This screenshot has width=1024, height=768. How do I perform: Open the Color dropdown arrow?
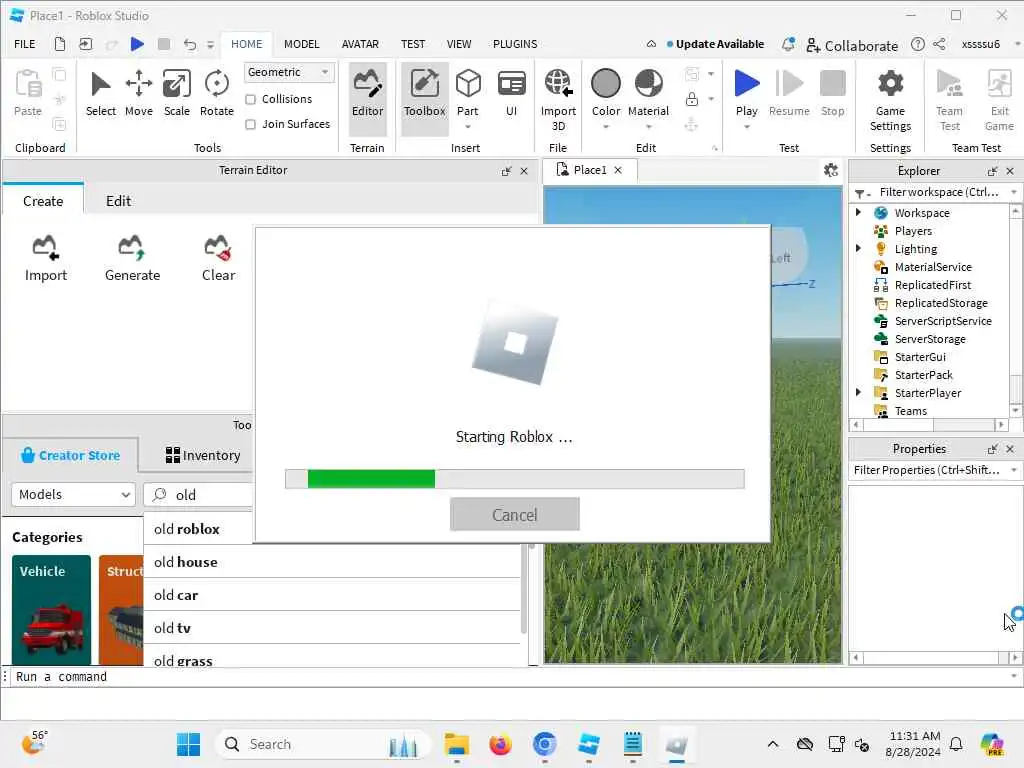pos(605,127)
